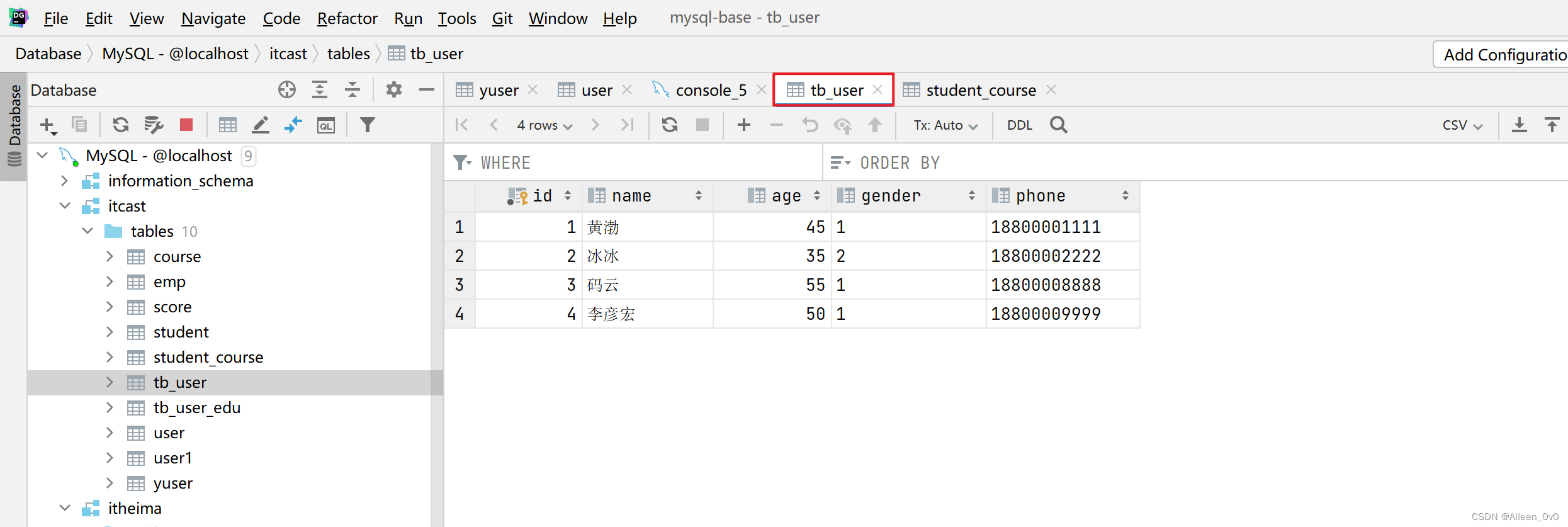Click the ORDER BY input field
This screenshot has width=1568, height=527.
[1196, 163]
